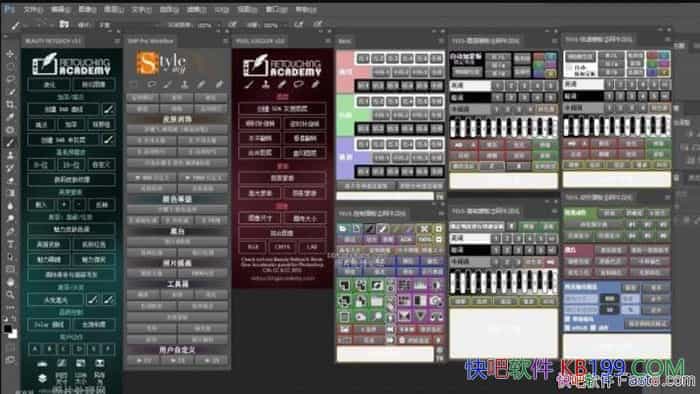Click the F button in Beauty Retouch panel
Screen dimensions: 700x394
pos(108,348)
